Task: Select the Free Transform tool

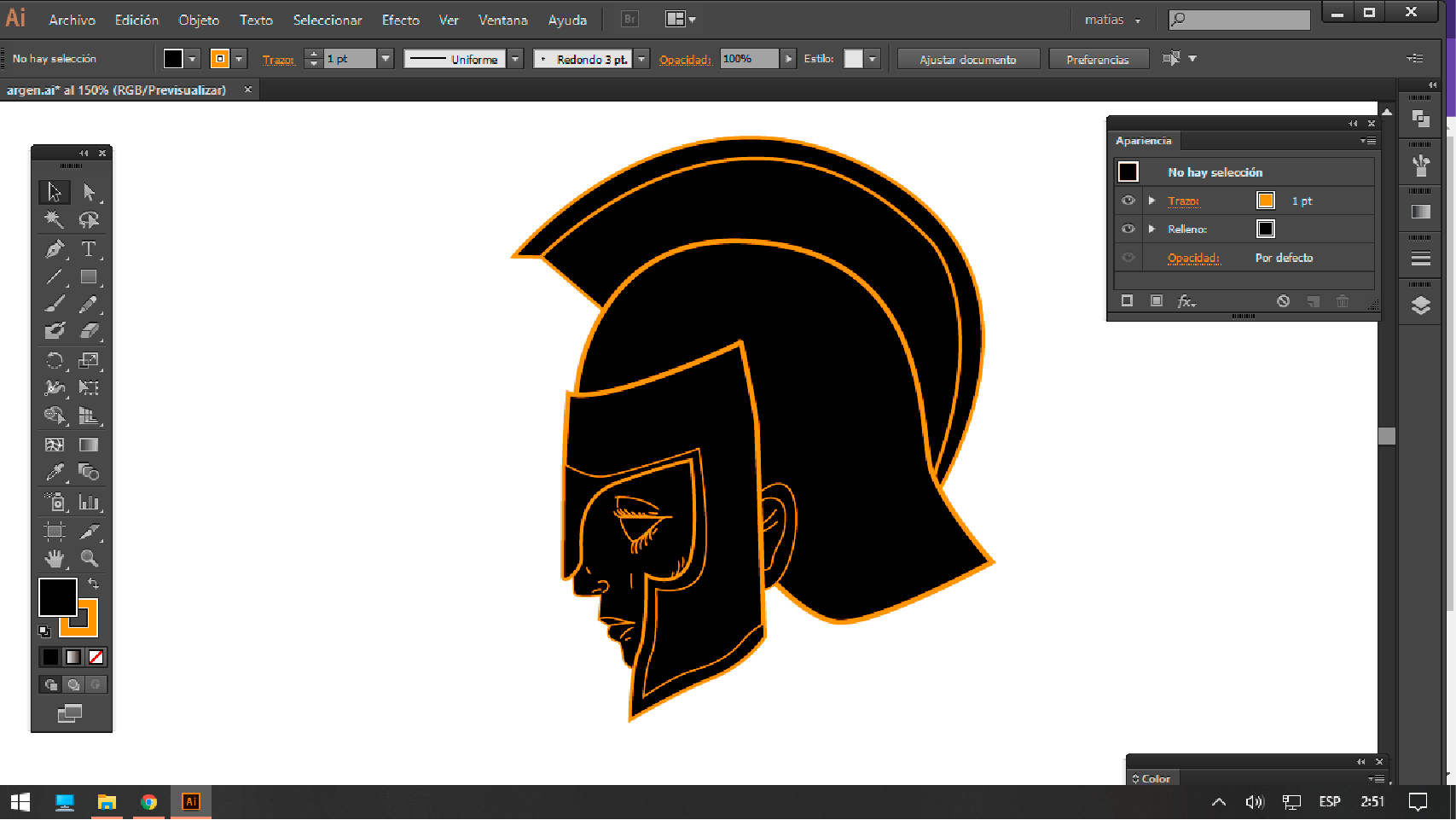Action: pos(89,387)
